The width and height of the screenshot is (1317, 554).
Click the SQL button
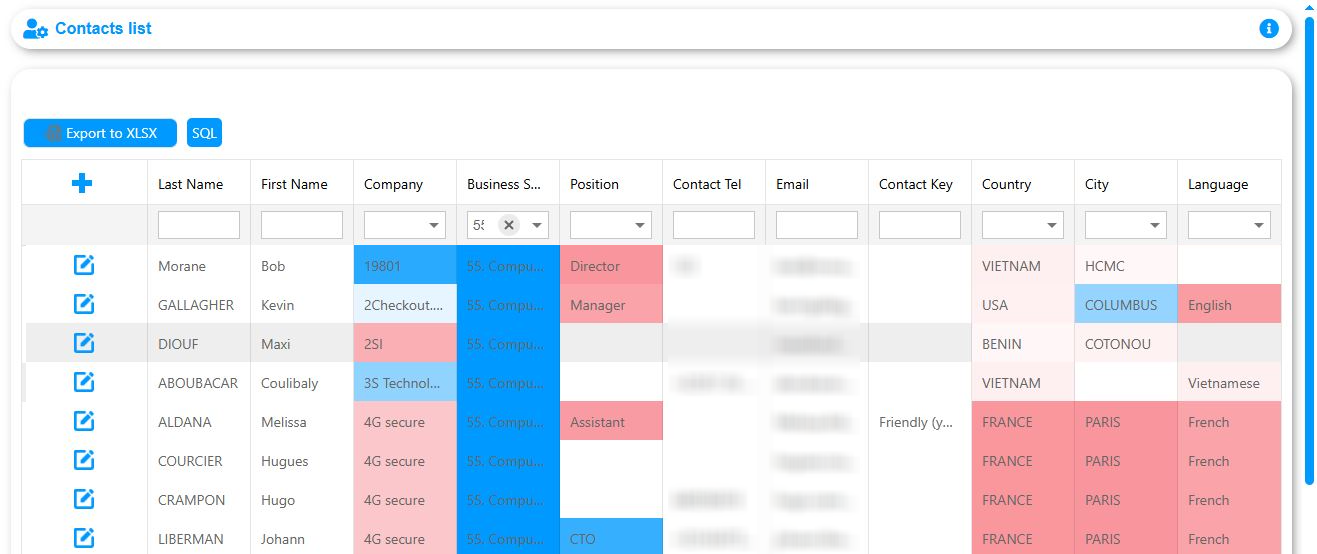204,133
